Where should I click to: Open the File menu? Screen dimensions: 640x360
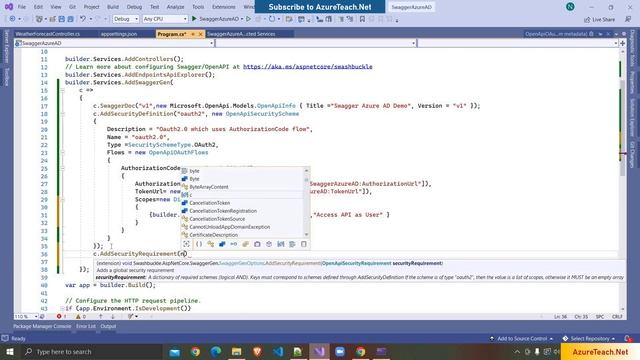point(22,7)
